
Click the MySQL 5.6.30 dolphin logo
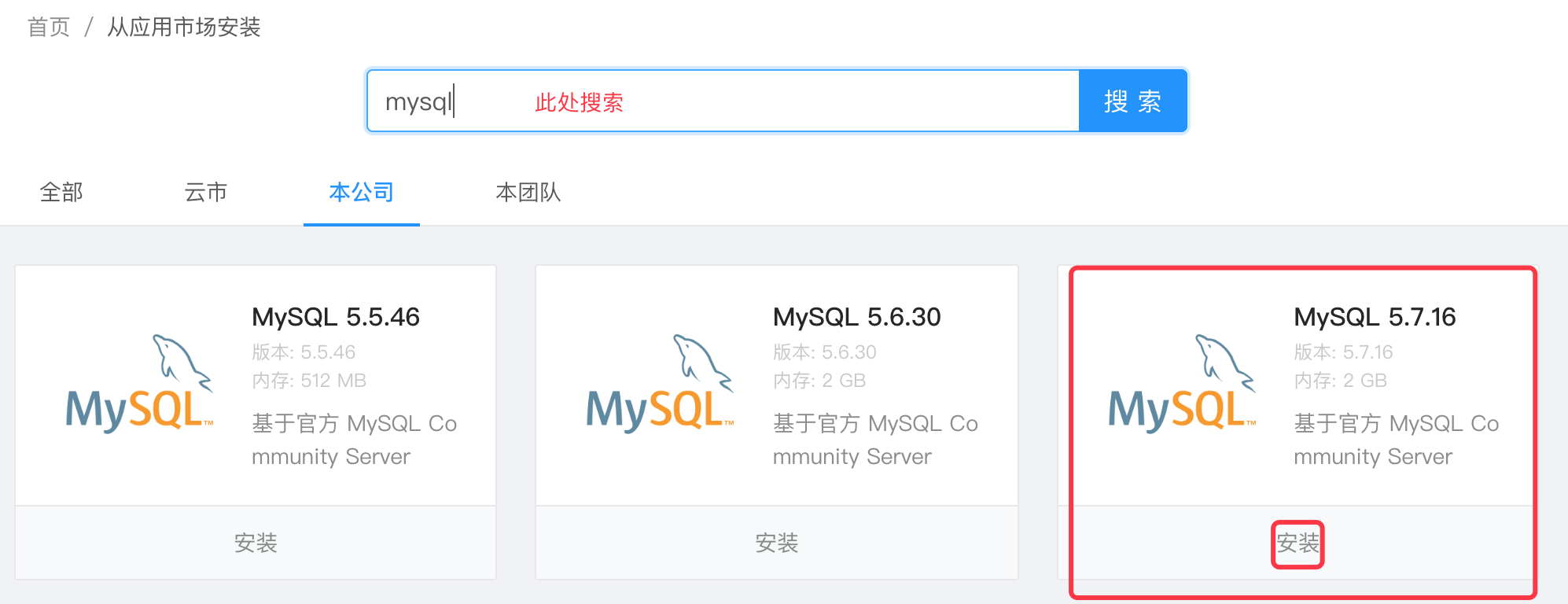coord(661,383)
